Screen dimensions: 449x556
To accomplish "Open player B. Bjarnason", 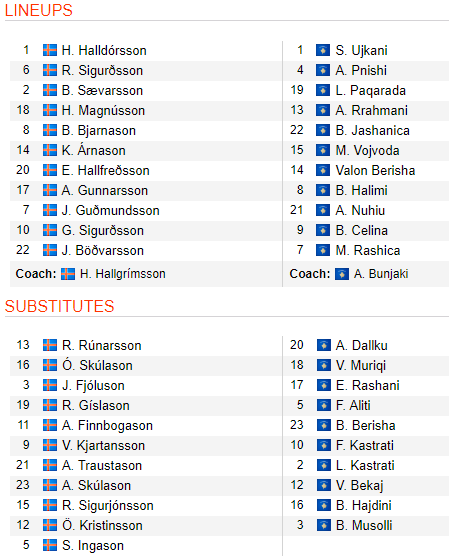I will [x=99, y=130].
